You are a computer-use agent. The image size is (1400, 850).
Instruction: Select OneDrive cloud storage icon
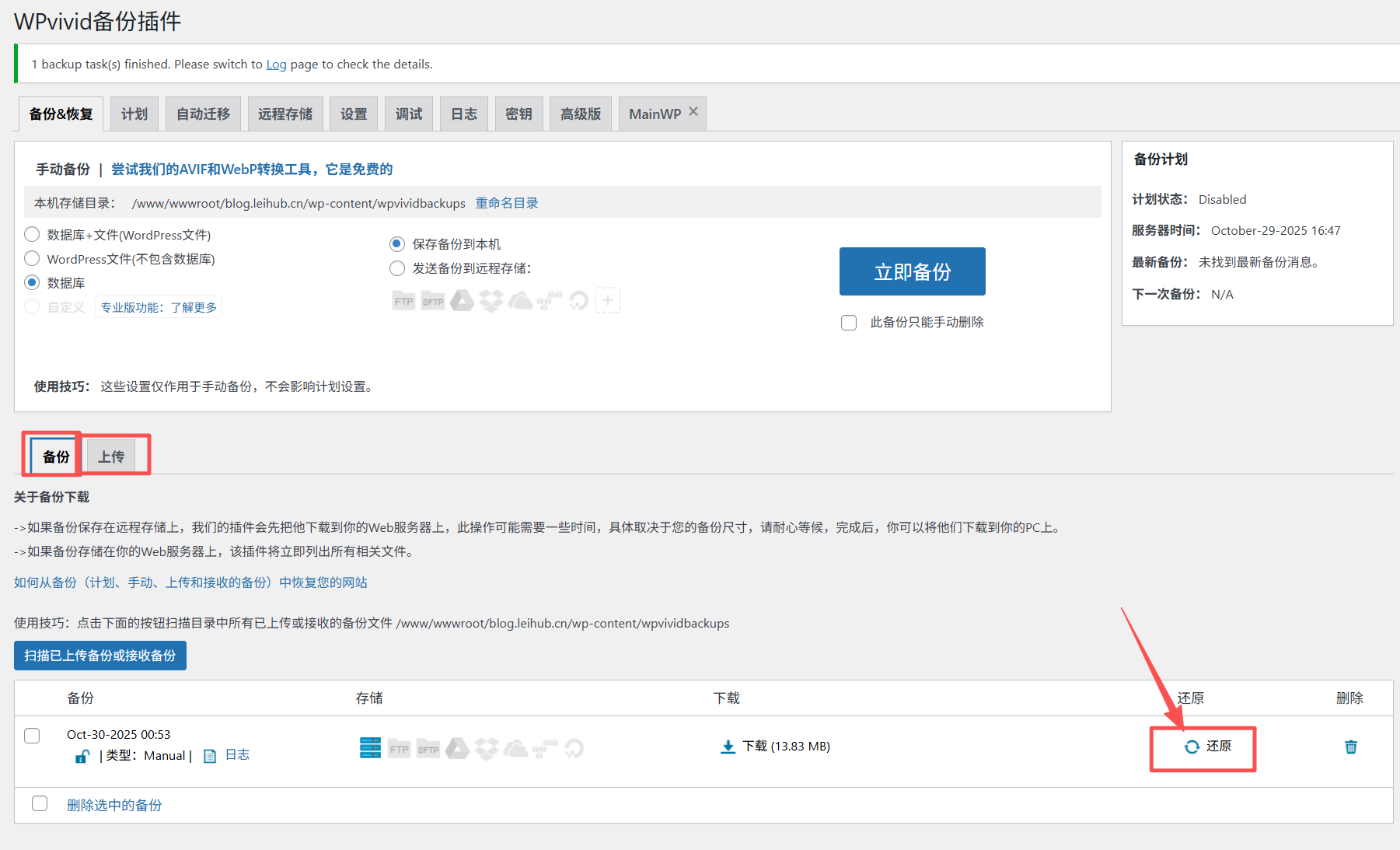pos(521,299)
